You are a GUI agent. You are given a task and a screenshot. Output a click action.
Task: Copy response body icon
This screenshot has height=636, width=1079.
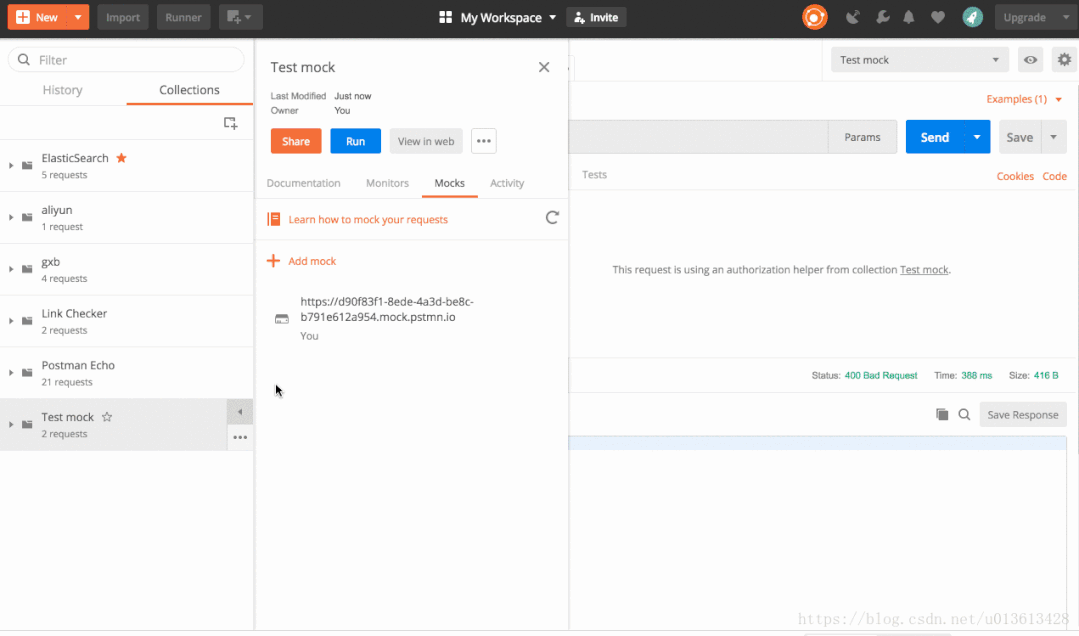point(942,414)
